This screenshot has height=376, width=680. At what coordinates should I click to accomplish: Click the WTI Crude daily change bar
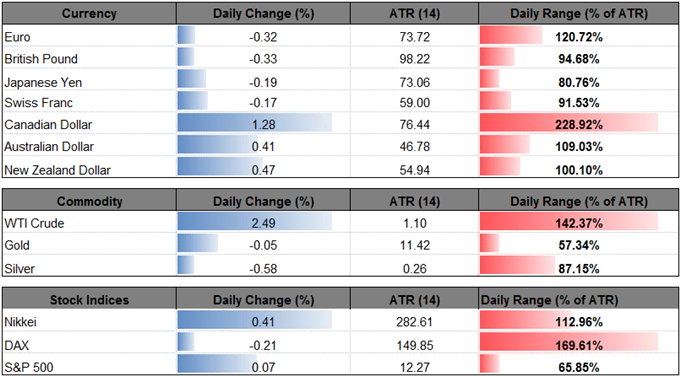pyautogui.click(x=255, y=224)
